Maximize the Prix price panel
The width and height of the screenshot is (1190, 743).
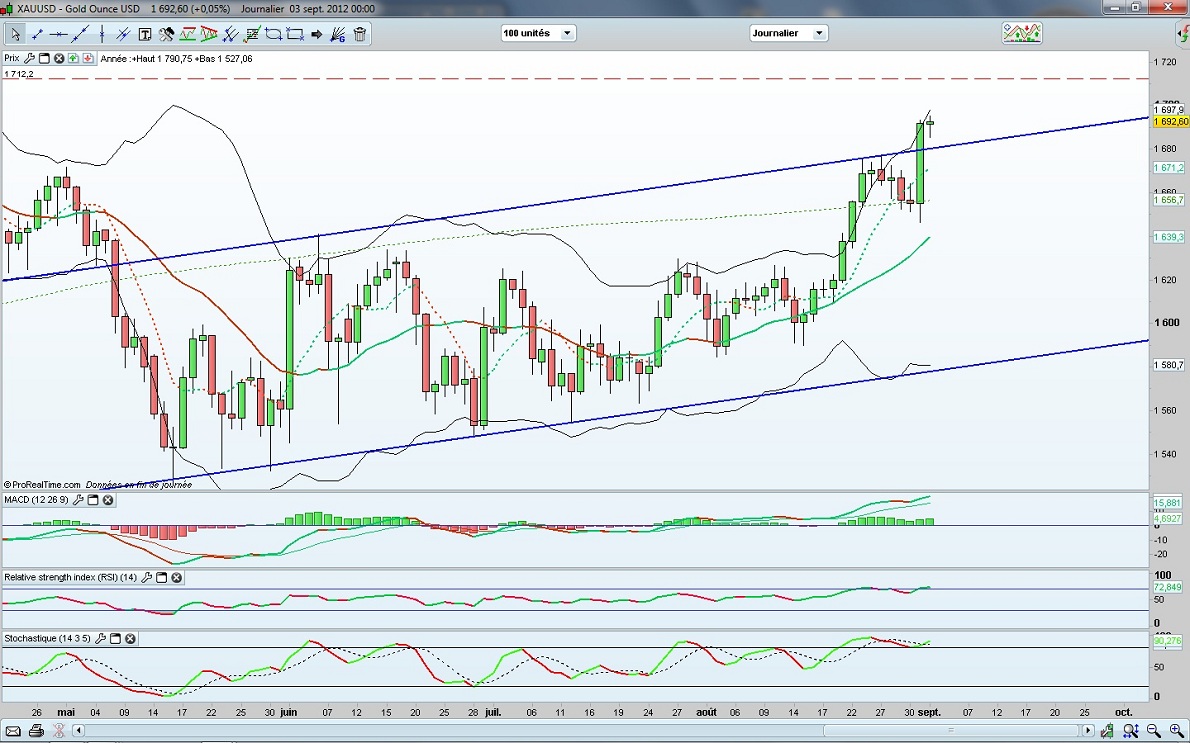44,59
